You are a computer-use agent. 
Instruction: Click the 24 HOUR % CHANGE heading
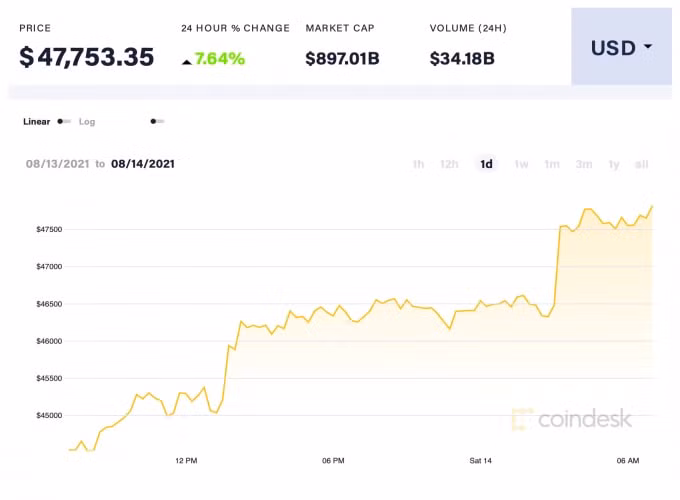[x=235, y=28]
